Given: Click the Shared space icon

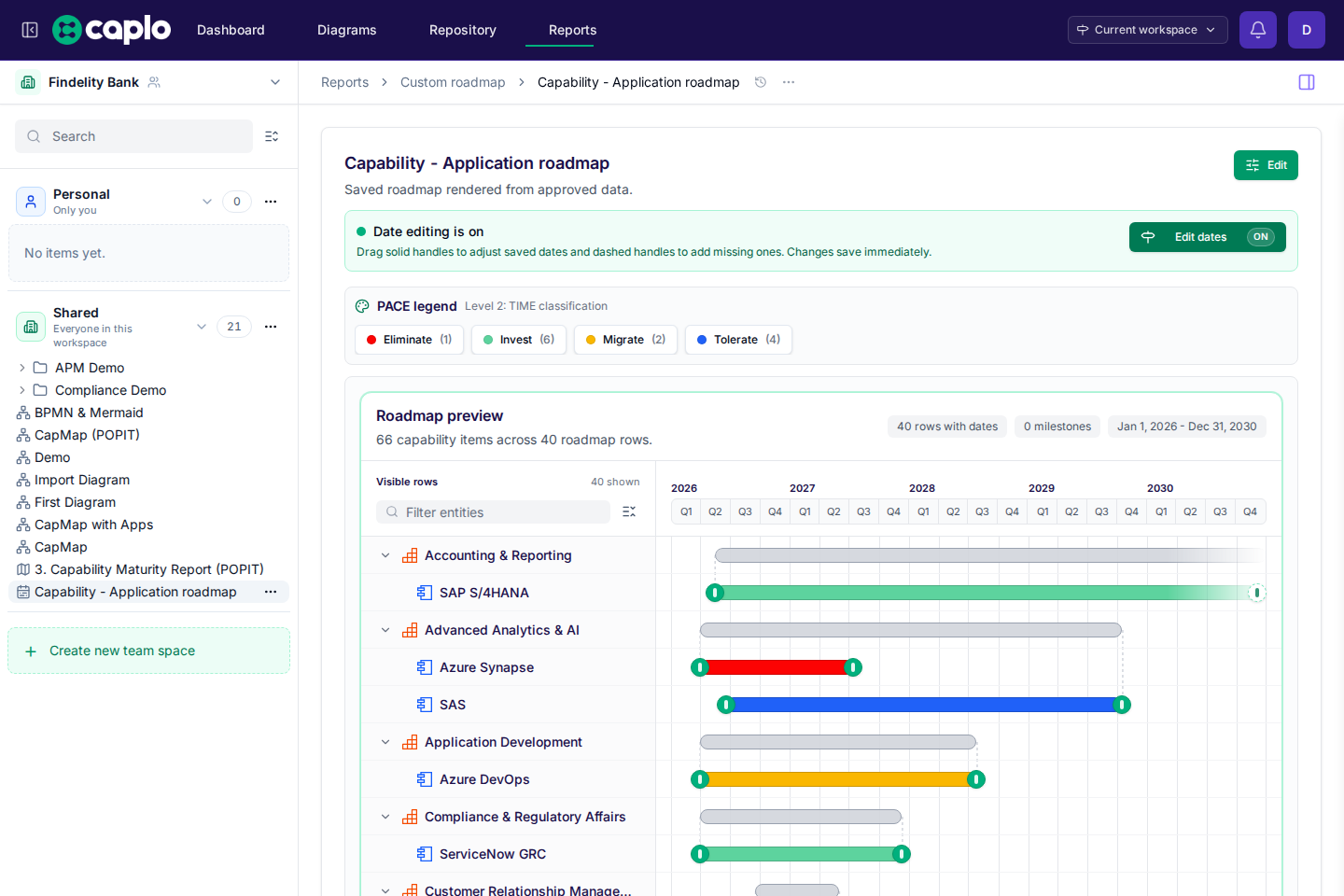Looking at the screenshot, I should tap(31, 327).
